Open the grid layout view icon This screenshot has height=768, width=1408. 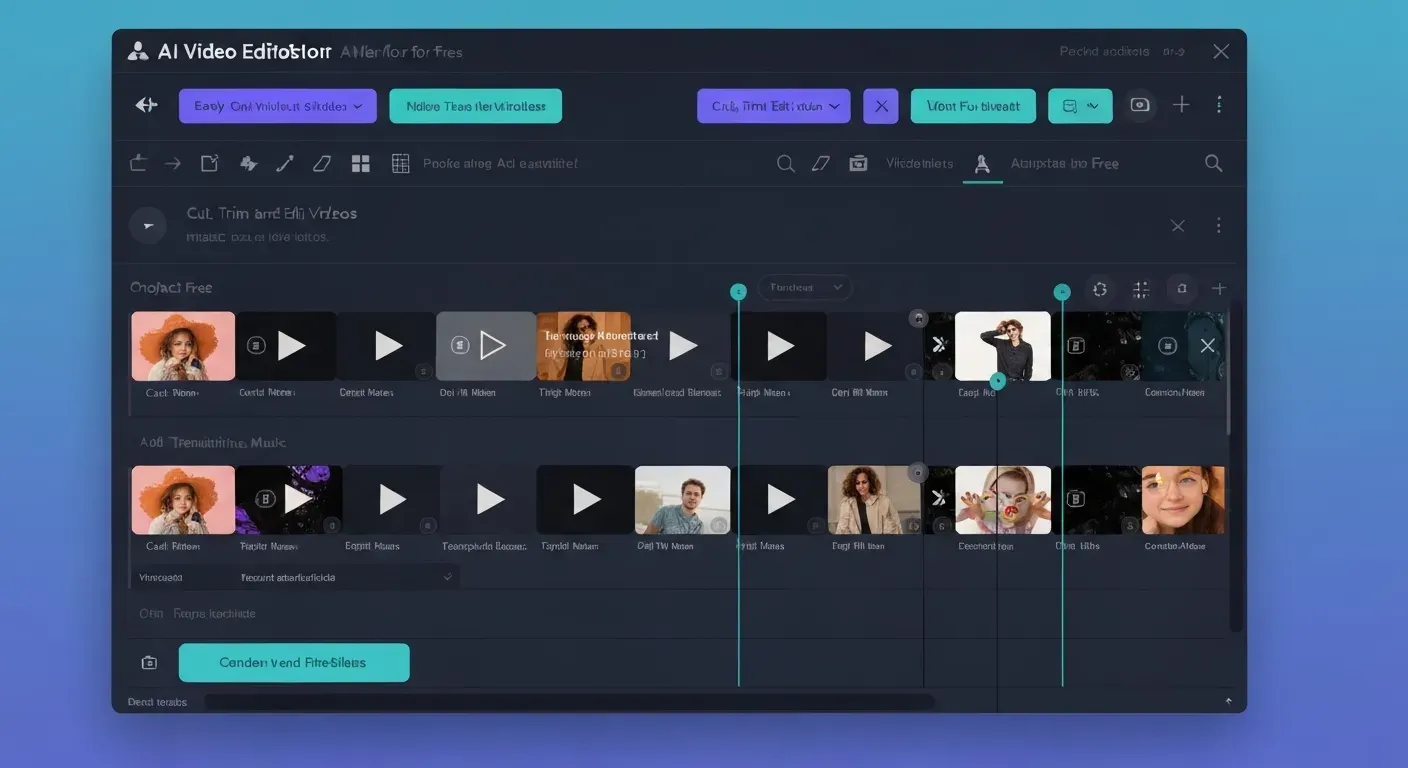(360, 162)
